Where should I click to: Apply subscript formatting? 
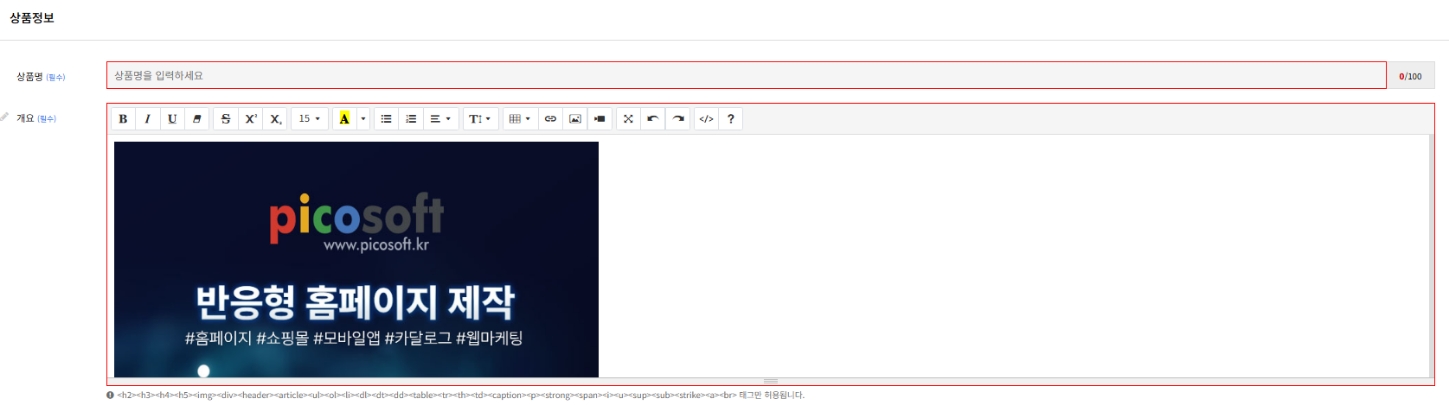(x=276, y=119)
